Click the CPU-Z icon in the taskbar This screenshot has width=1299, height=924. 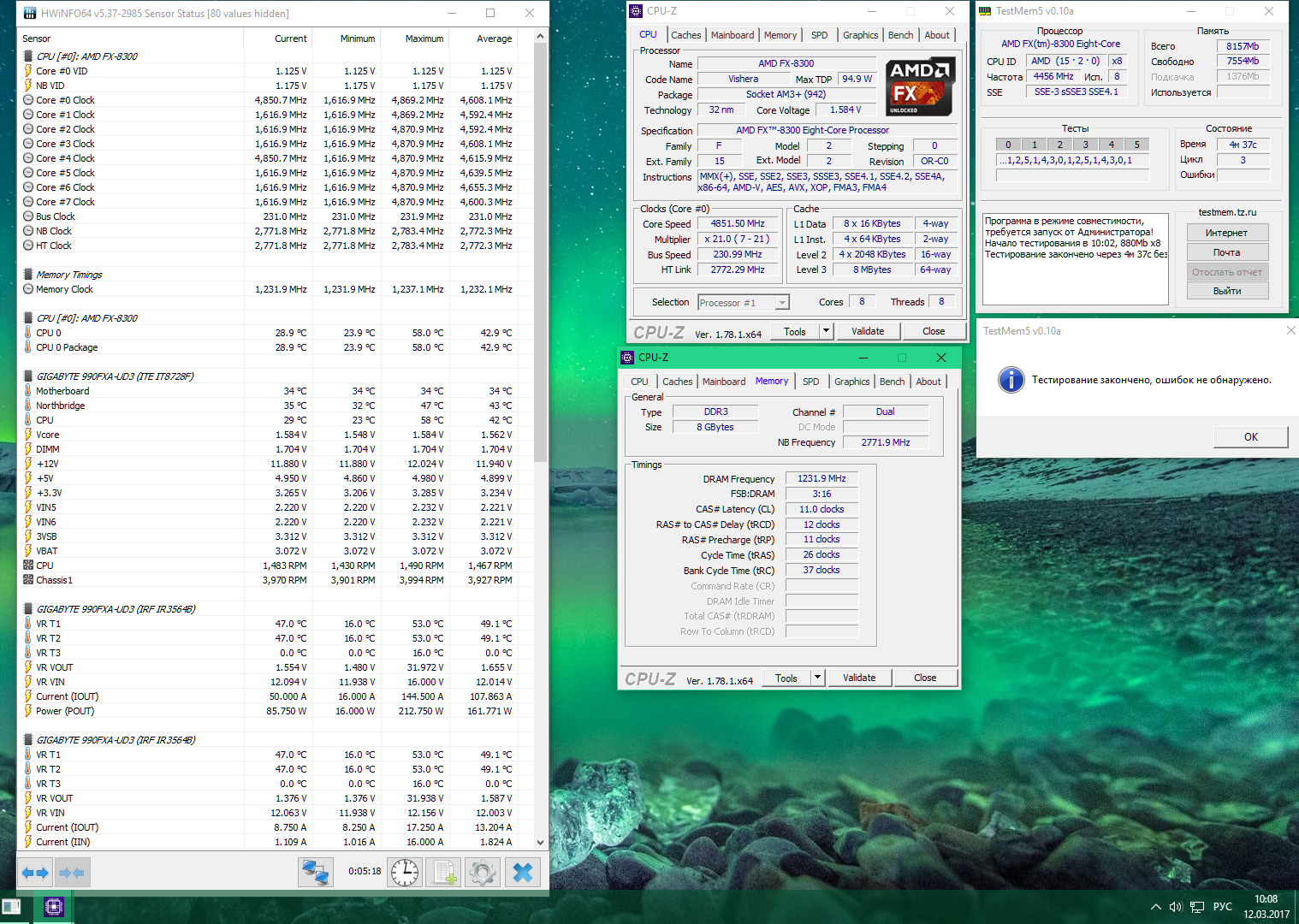[x=53, y=907]
